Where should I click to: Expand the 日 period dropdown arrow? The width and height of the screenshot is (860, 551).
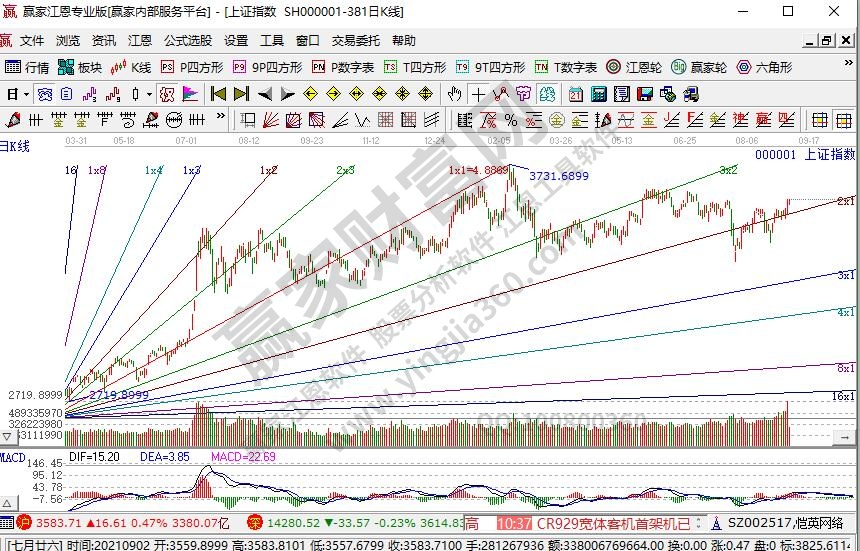pyautogui.click(x=26, y=94)
